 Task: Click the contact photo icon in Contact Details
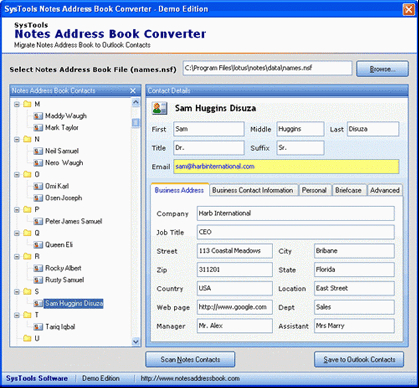point(159,108)
